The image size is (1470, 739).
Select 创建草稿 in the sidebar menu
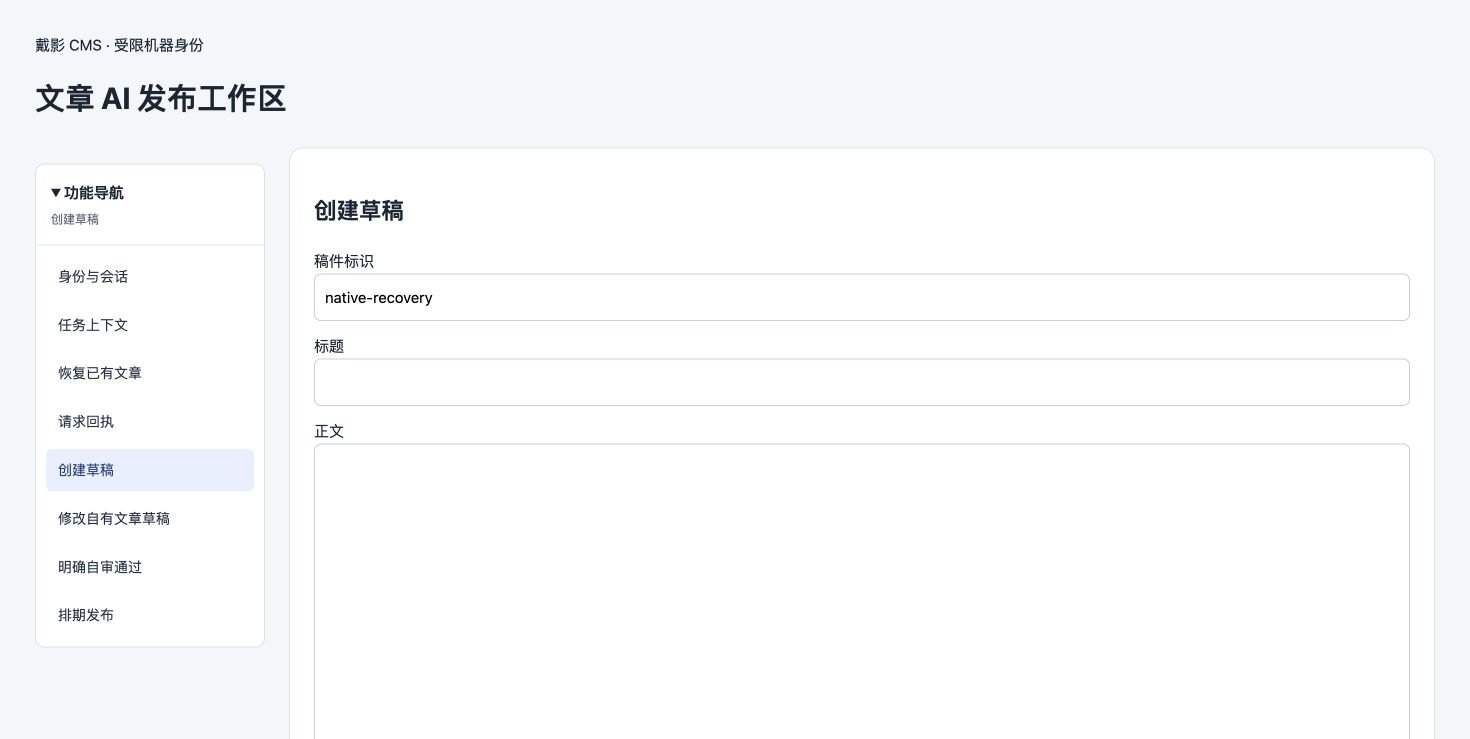point(150,470)
